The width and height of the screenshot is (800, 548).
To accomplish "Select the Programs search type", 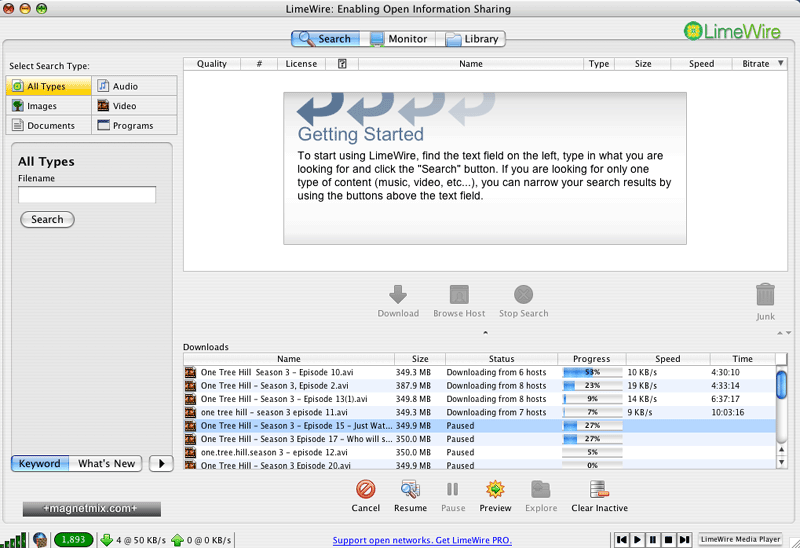I will click(x=135, y=125).
